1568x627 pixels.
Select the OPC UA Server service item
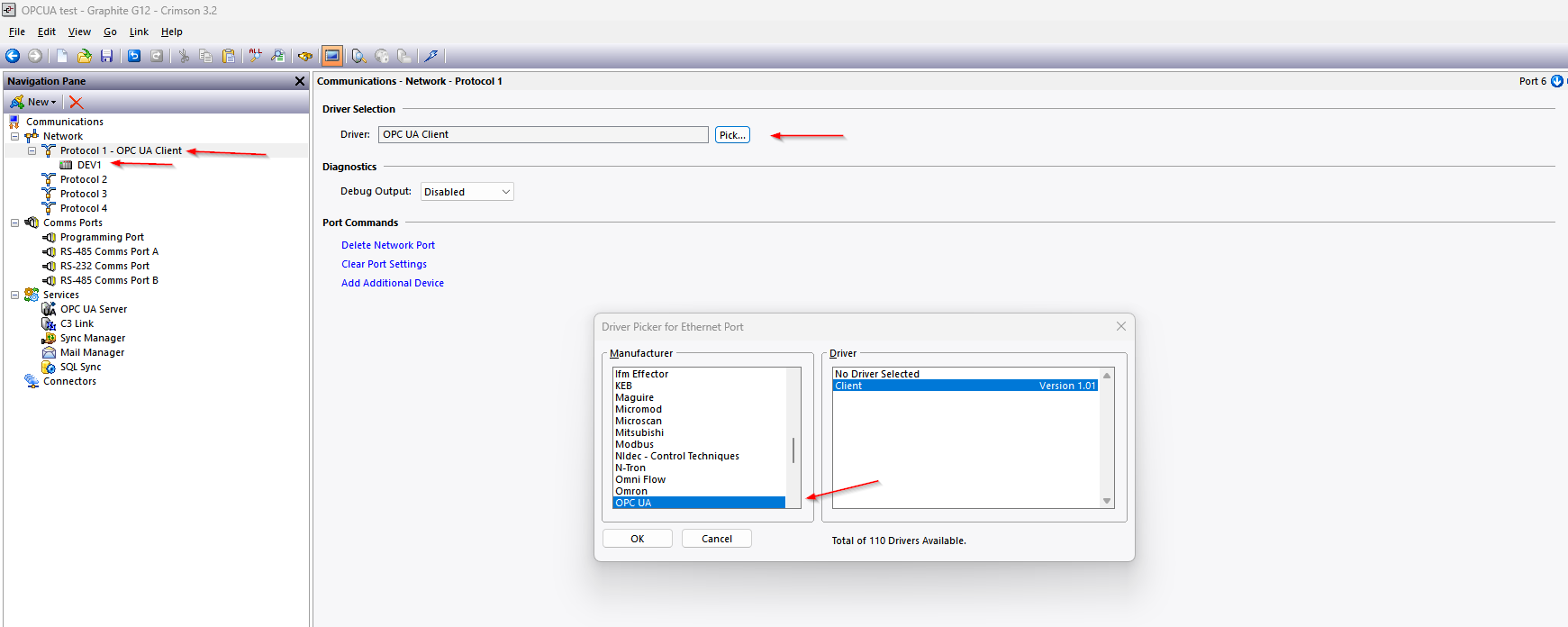point(94,309)
